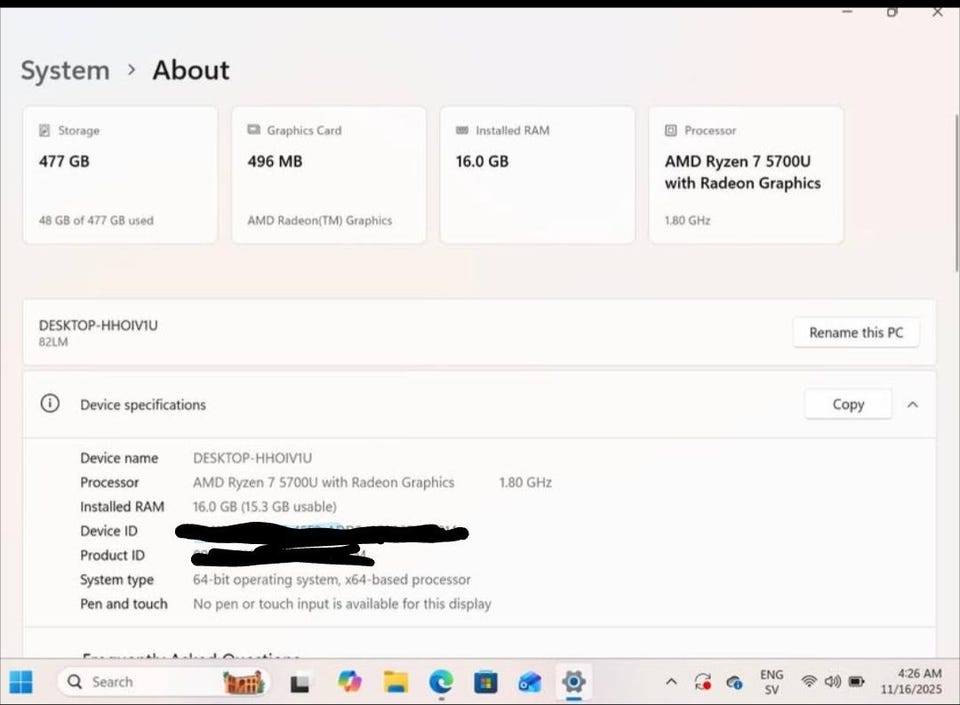Screen dimensions: 960x705
Task: Launch Copilot from the taskbar
Action: coord(350,682)
